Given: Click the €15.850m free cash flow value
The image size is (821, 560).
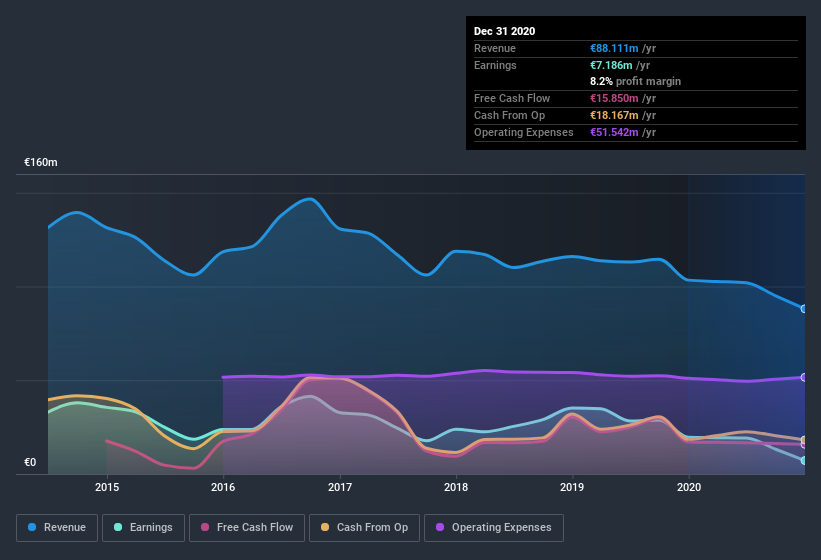Looking at the screenshot, I should 614,98.
